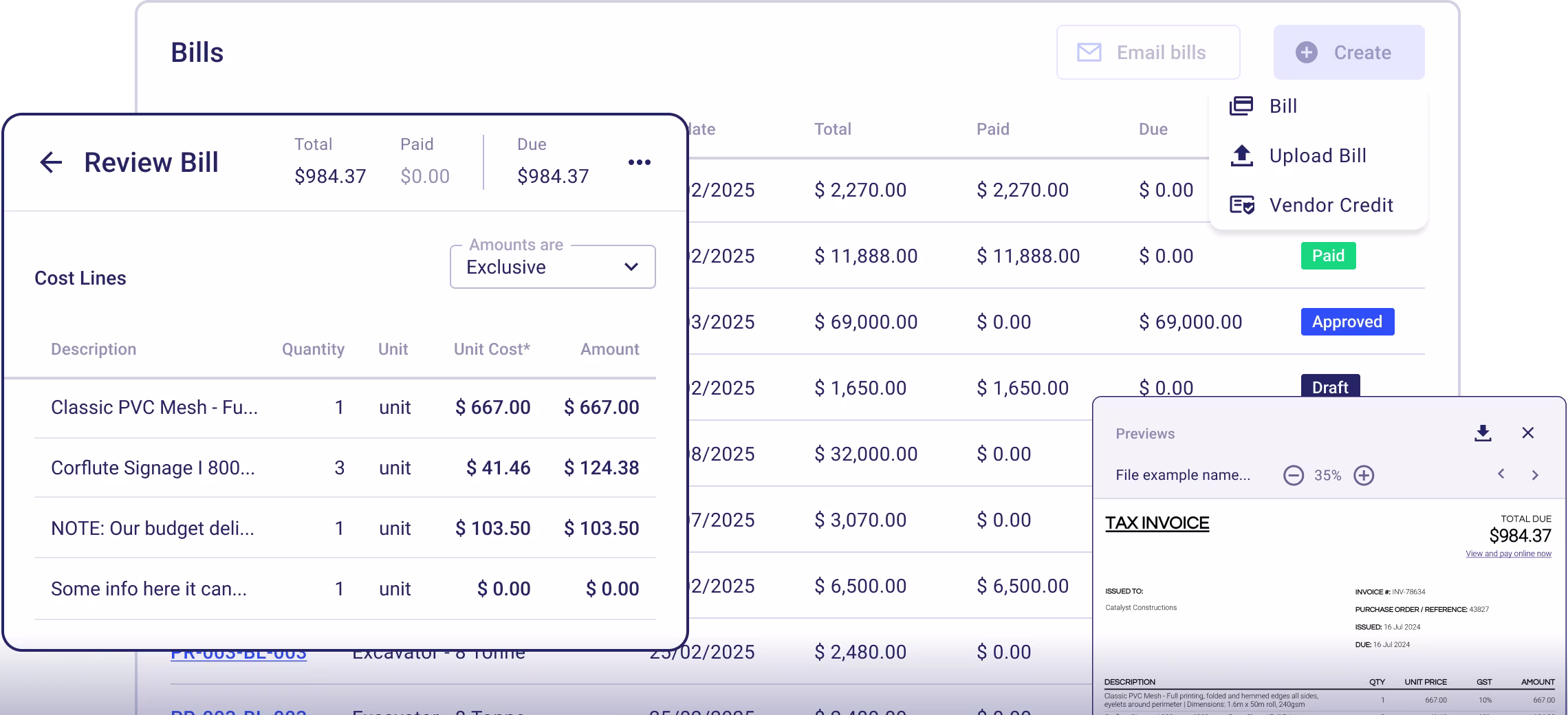This screenshot has height=715, width=1568.
Task: Click the Amount column header in Cost Lines
Action: 609,349
